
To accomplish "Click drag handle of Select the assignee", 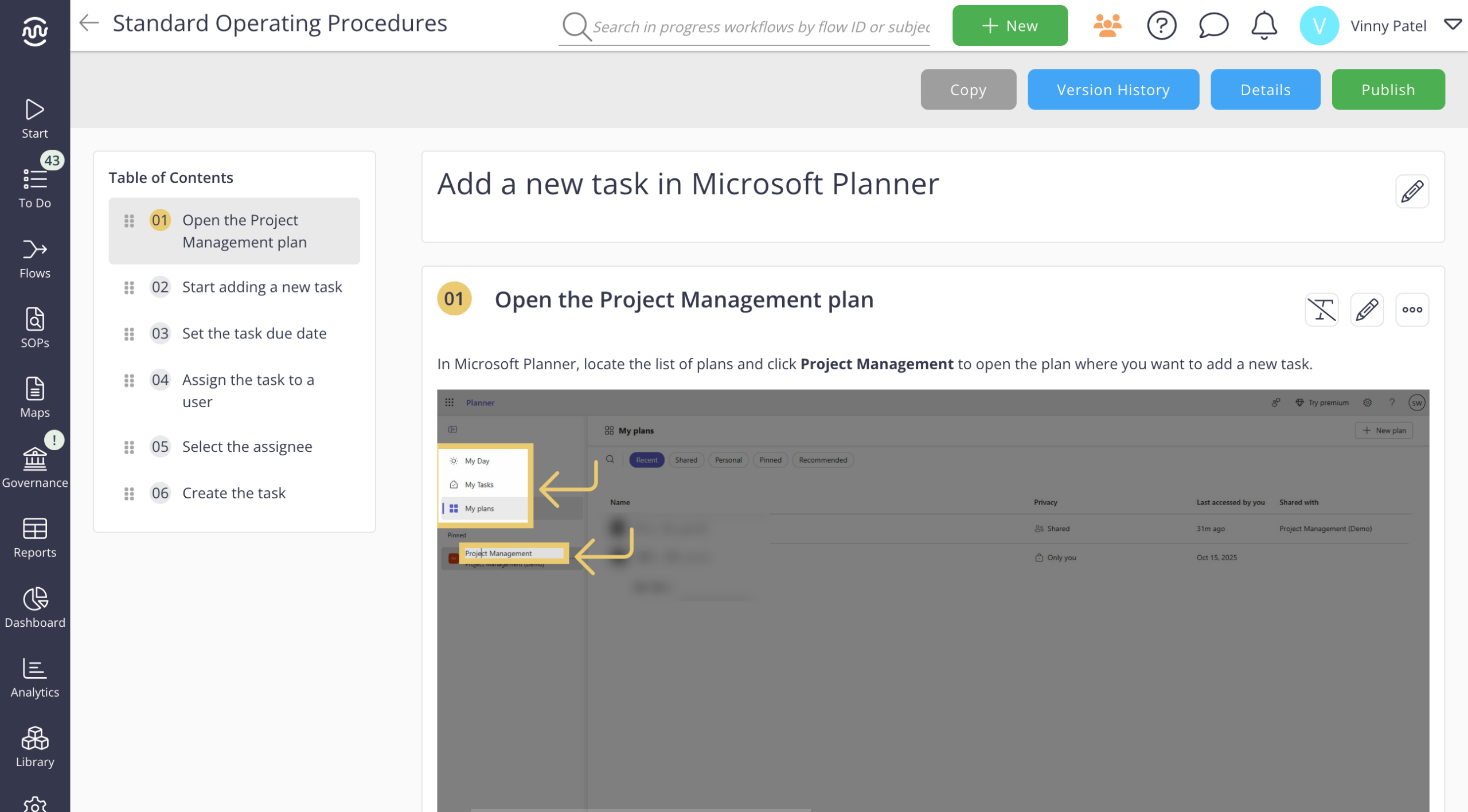I will (x=129, y=447).
